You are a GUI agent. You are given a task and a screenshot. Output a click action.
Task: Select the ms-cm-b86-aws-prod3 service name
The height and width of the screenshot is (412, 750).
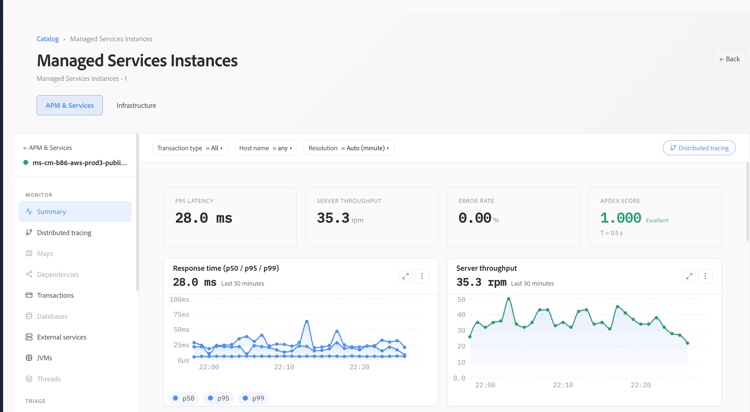point(79,163)
